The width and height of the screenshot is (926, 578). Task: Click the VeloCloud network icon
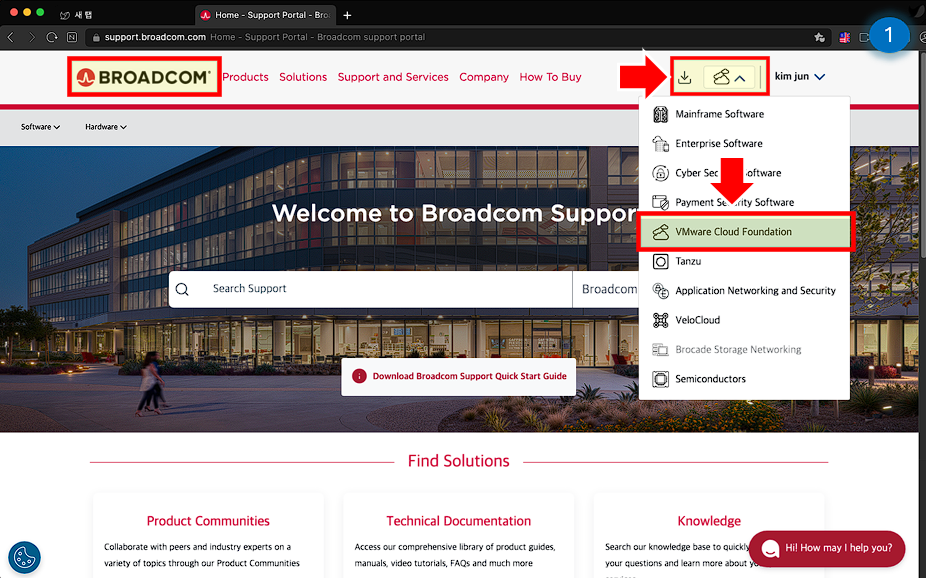coord(660,320)
